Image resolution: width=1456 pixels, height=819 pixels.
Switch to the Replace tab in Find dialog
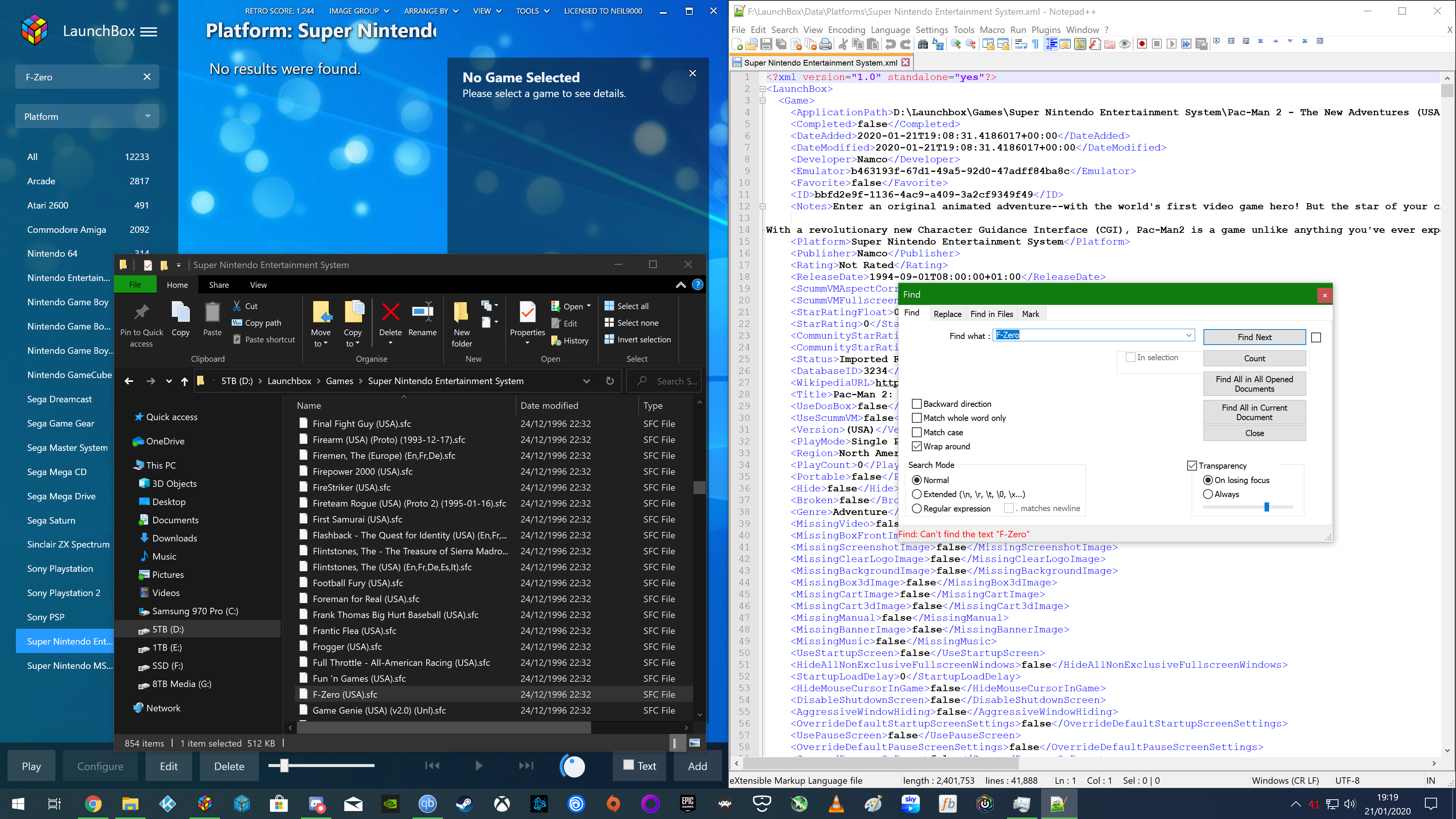[947, 314]
